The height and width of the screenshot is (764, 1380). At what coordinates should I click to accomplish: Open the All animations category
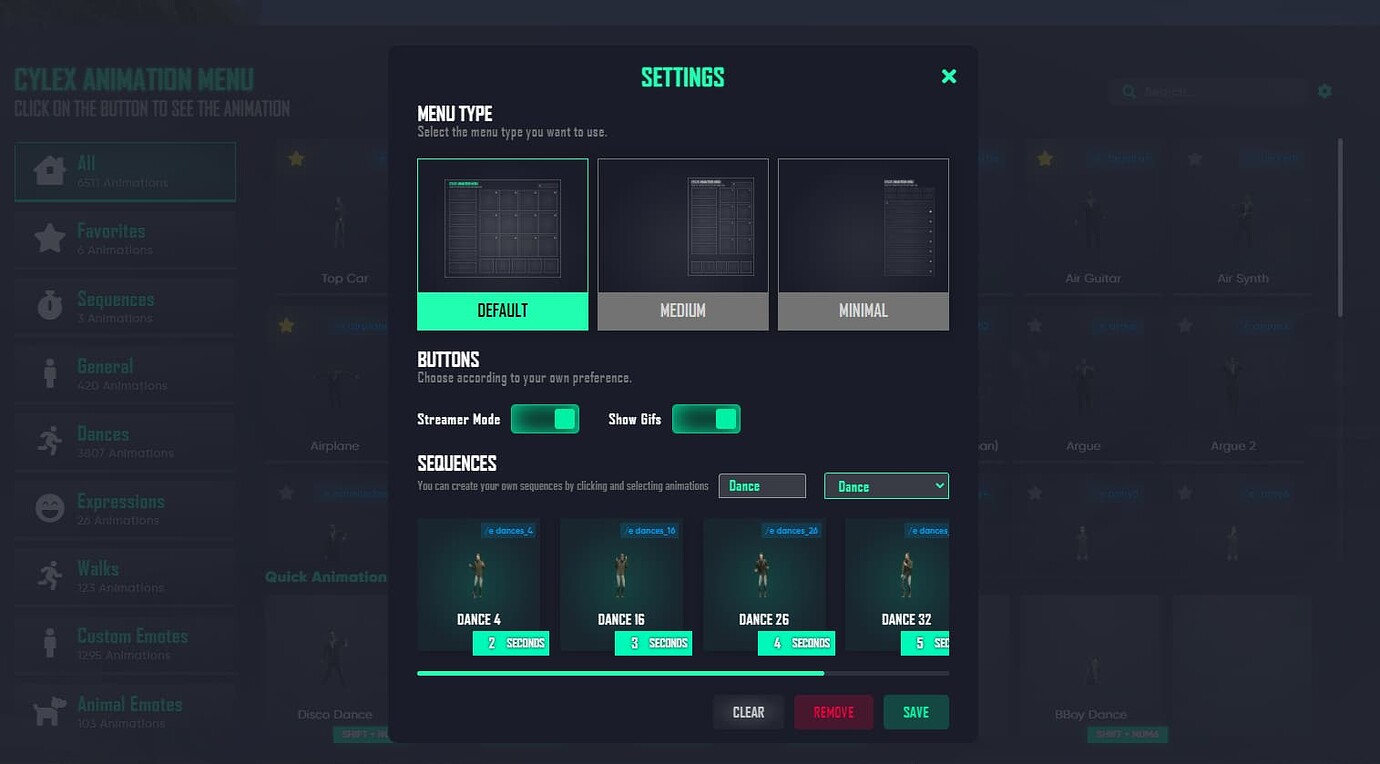[x=125, y=172]
